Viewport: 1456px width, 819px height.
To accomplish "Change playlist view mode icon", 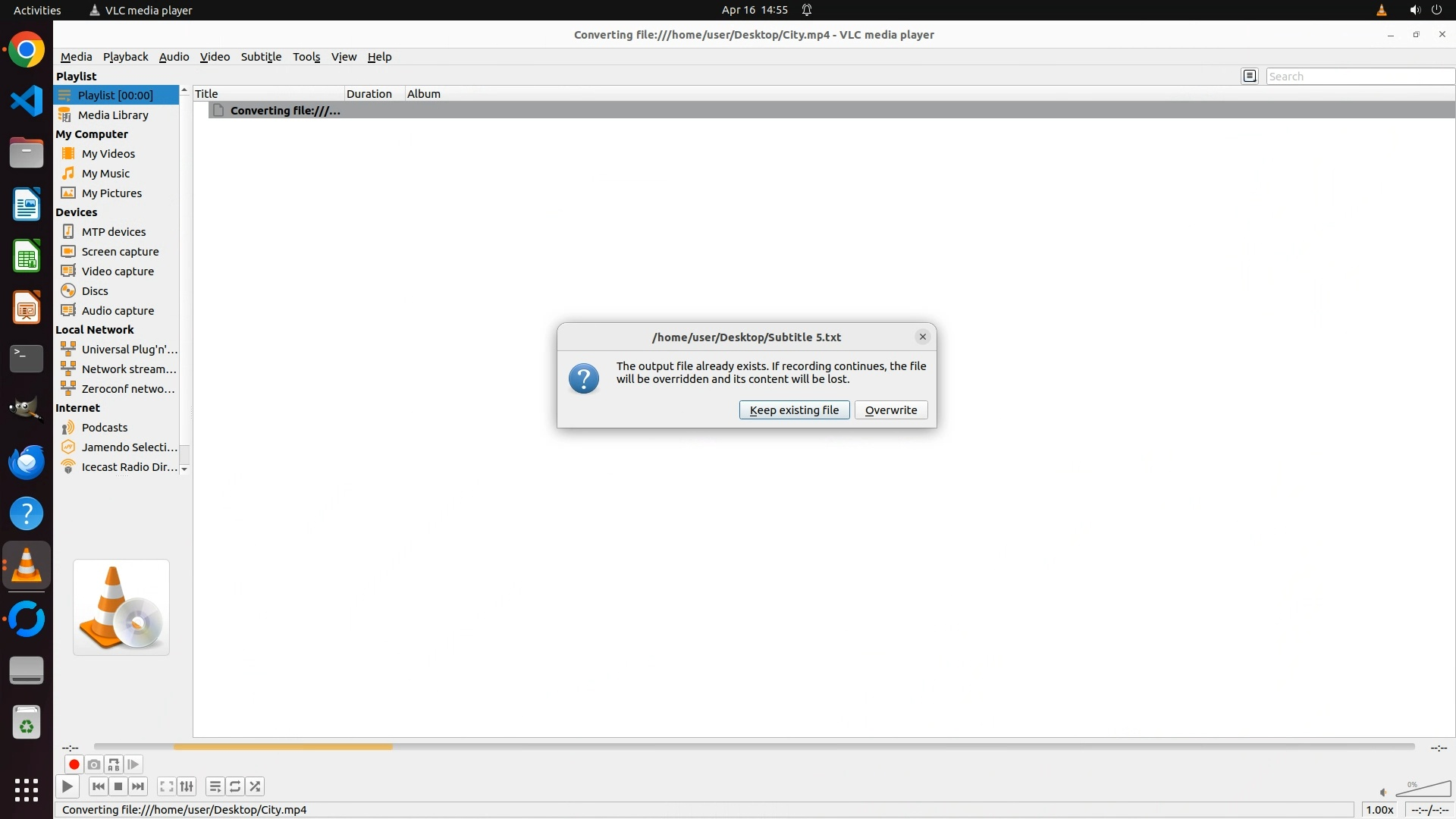I will (x=1250, y=76).
